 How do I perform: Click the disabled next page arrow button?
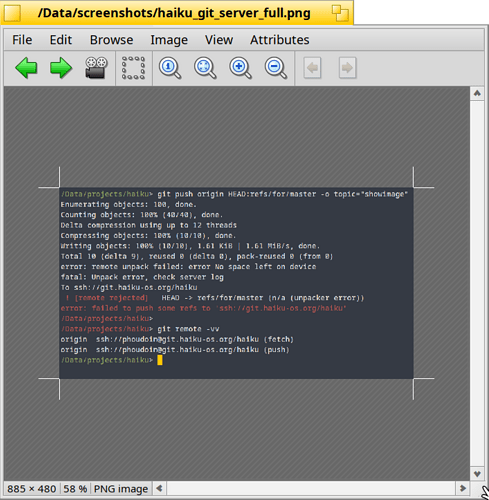(347, 68)
